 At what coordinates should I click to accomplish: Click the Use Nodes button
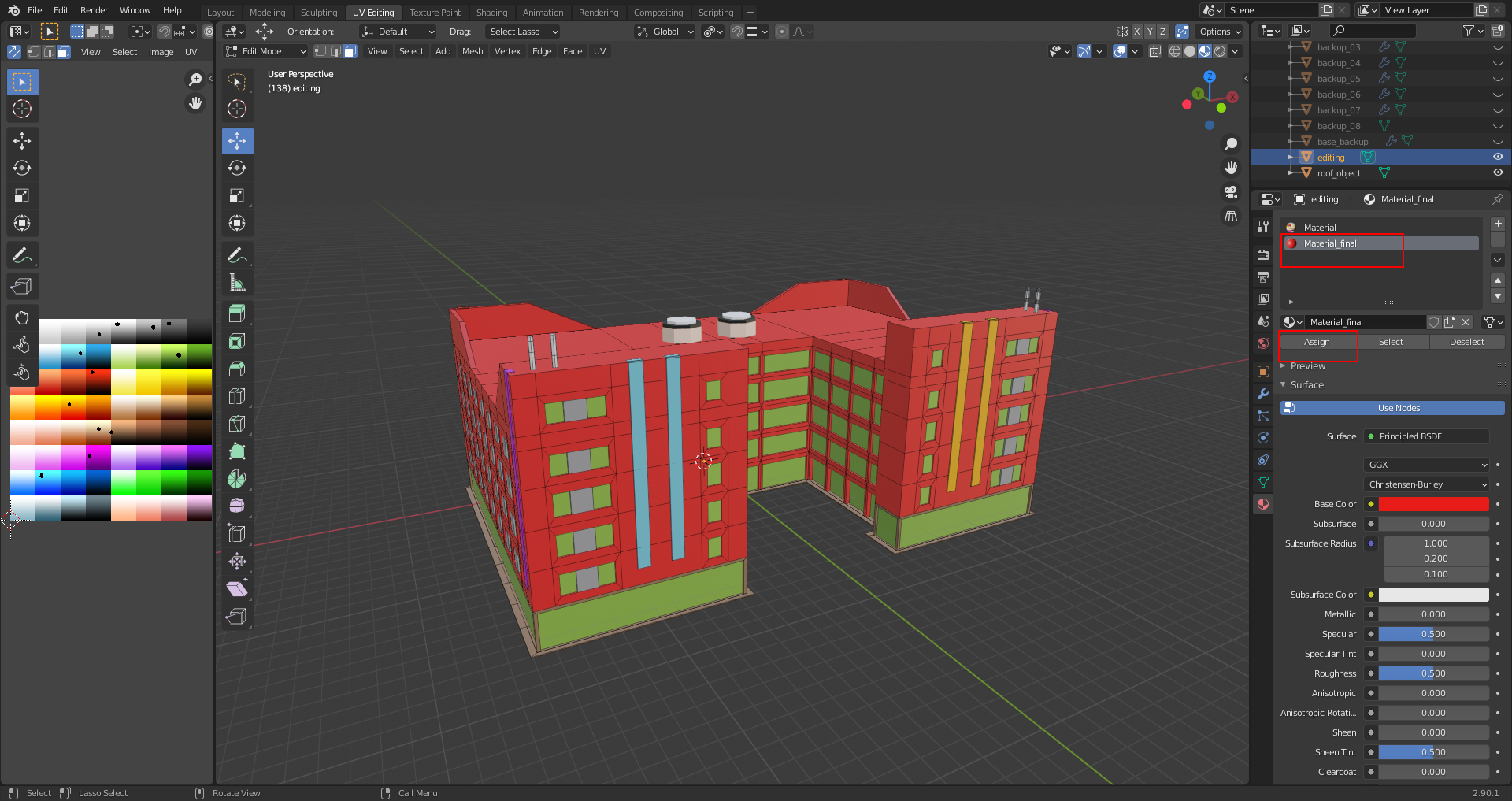[x=1392, y=408]
